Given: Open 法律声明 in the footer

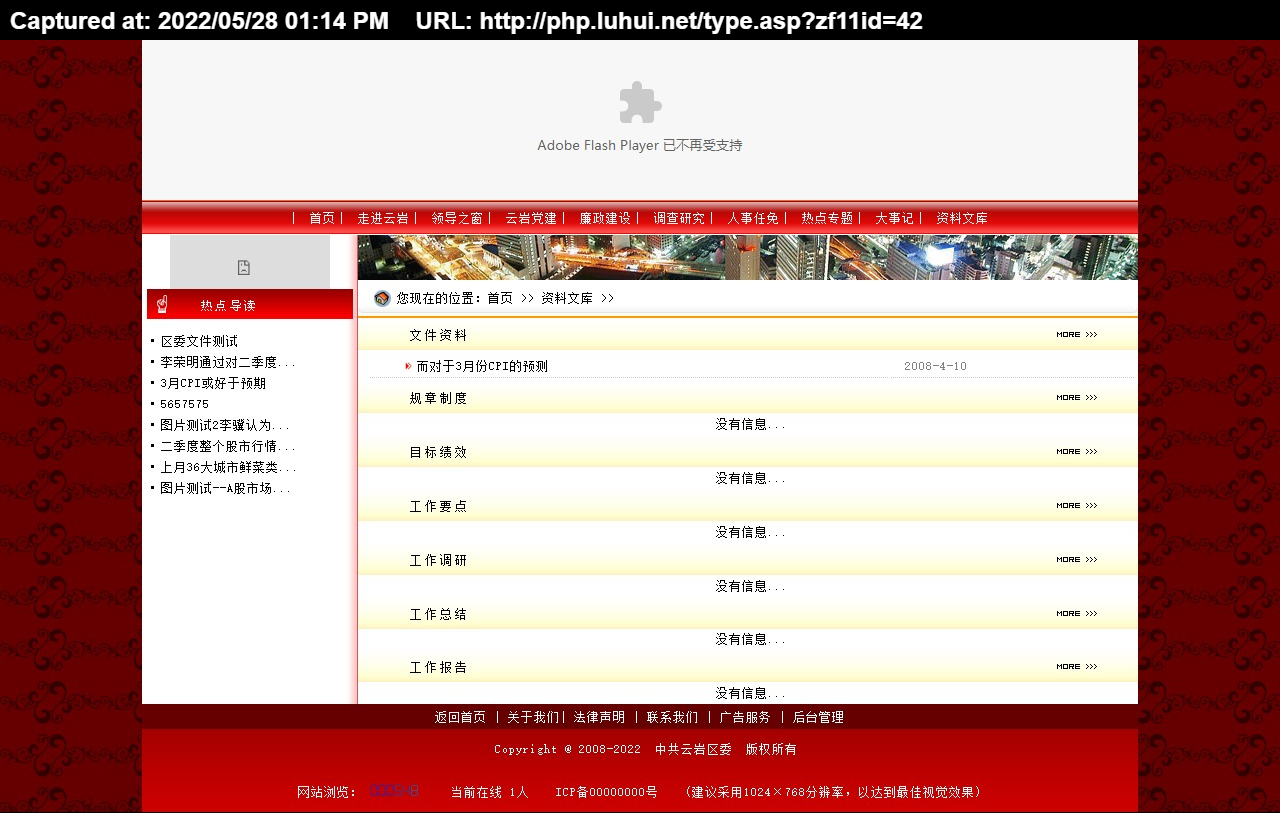Looking at the screenshot, I should click(599, 717).
